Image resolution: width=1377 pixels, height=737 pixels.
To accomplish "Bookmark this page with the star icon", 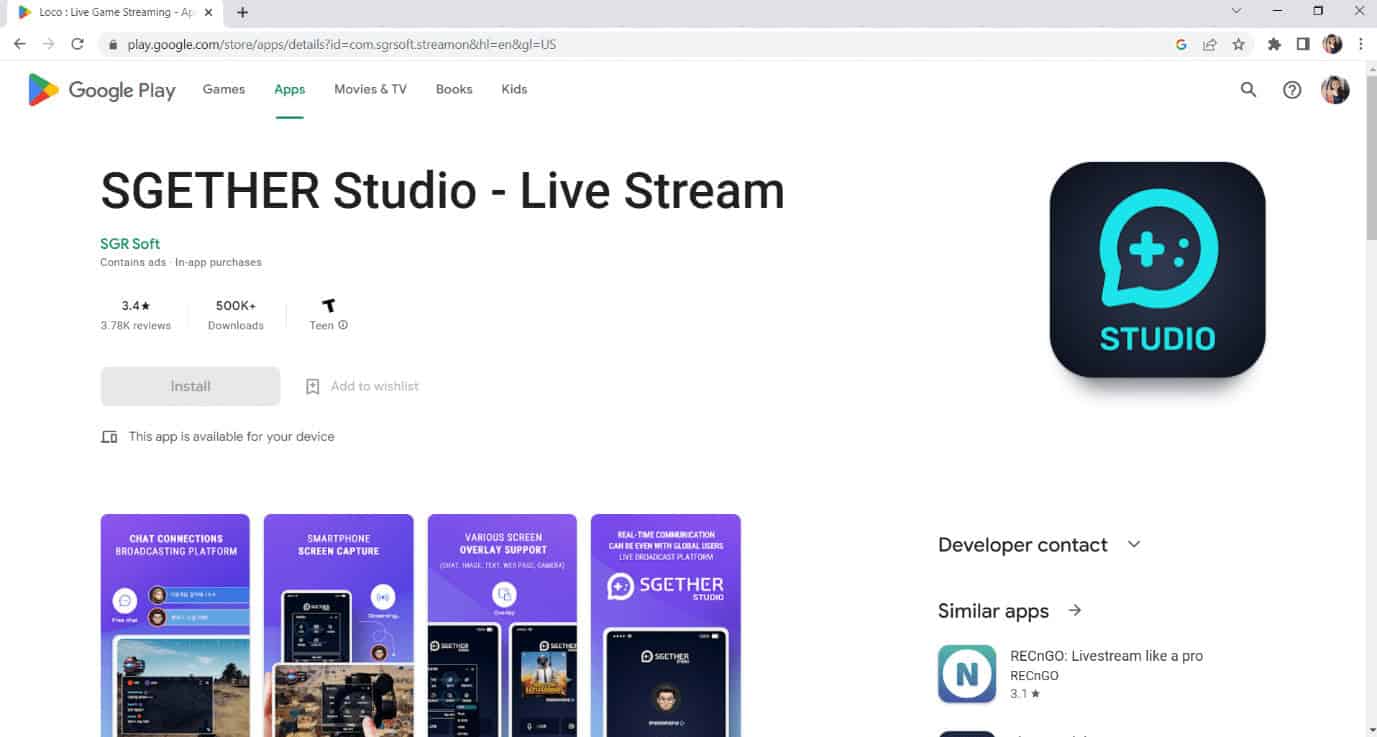I will [1240, 44].
